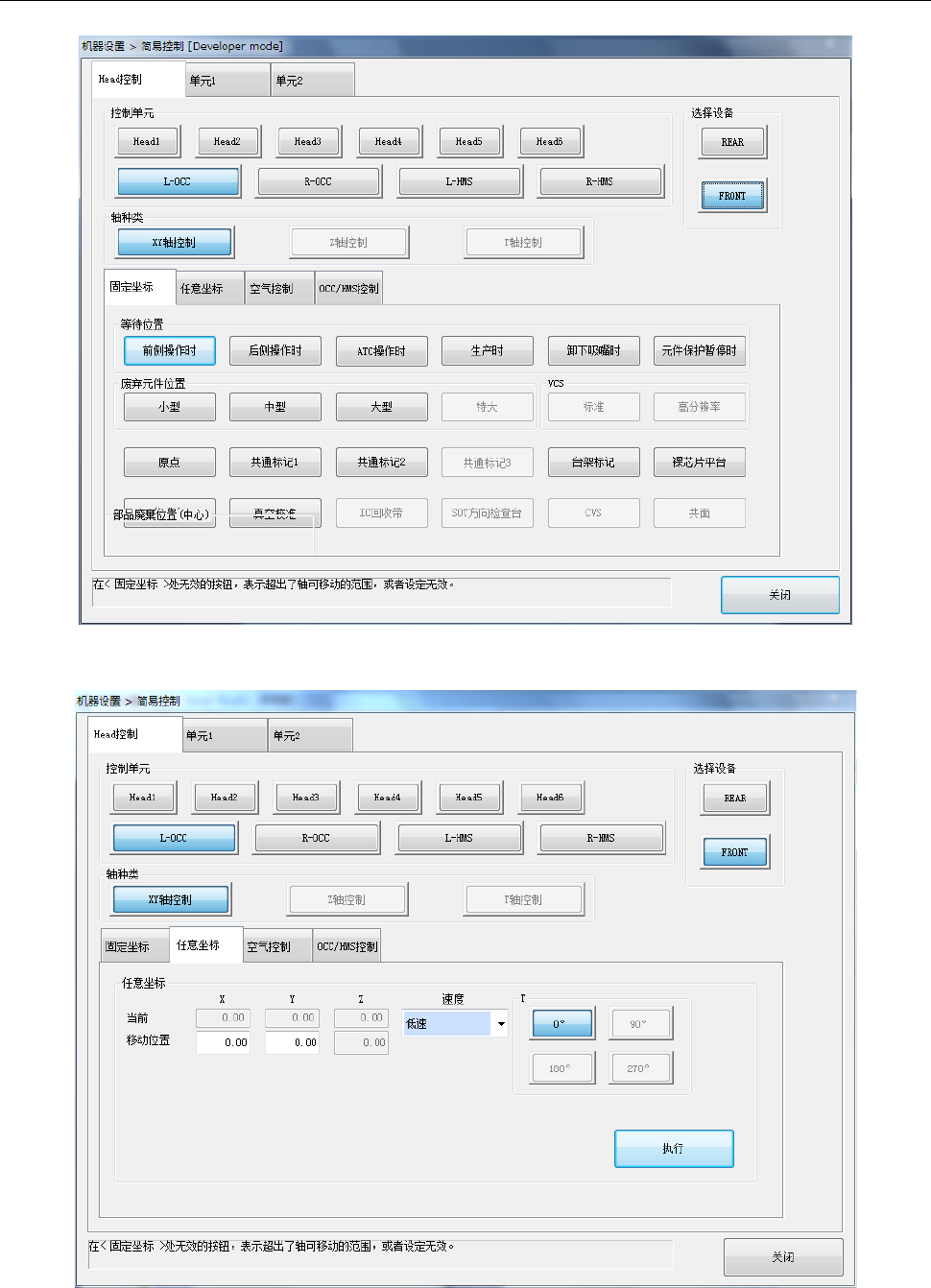Select the 270° rotation angle

[640, 1068]
